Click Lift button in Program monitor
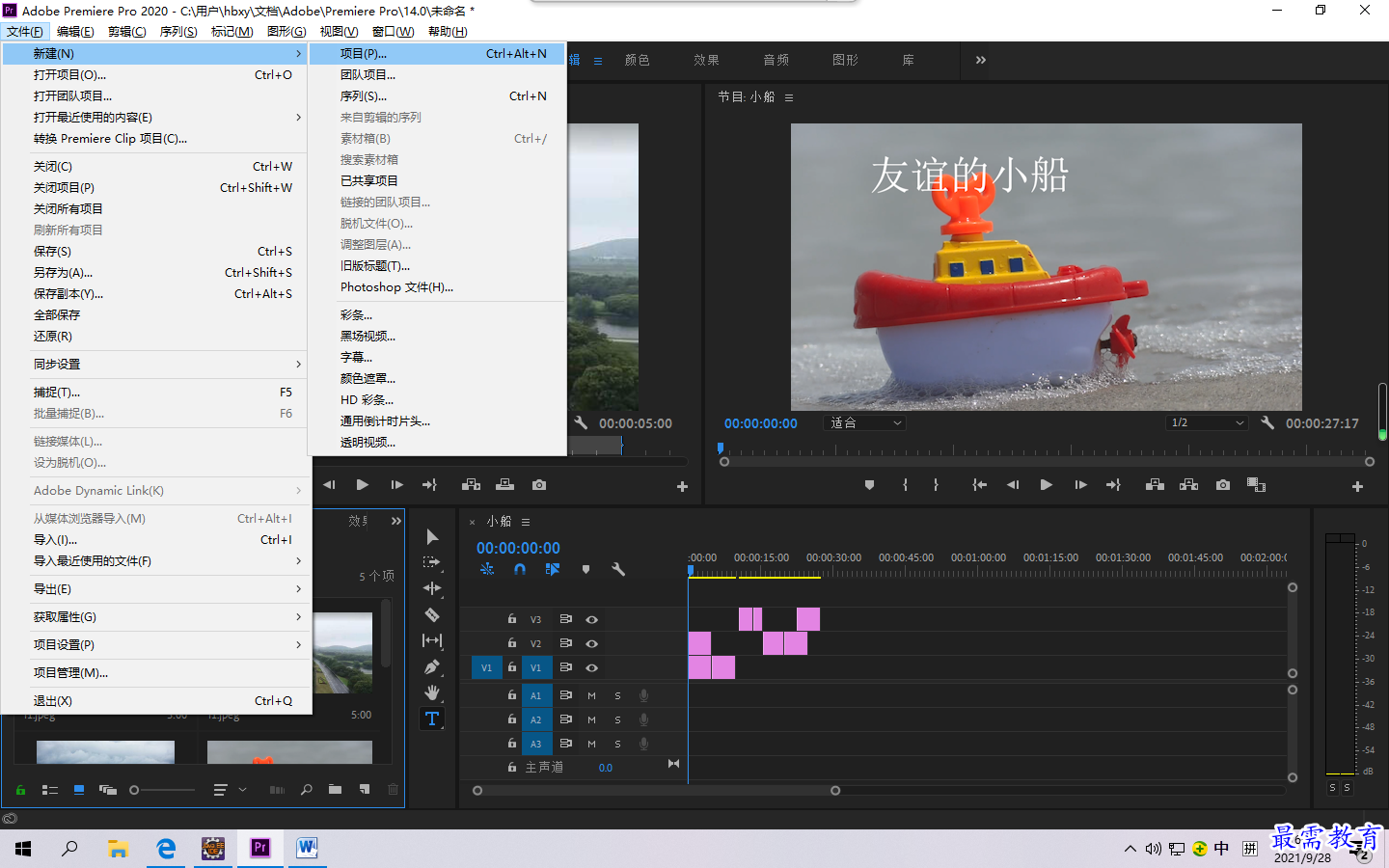Viewport: 1389px width, 868px height. (1155, 485)
